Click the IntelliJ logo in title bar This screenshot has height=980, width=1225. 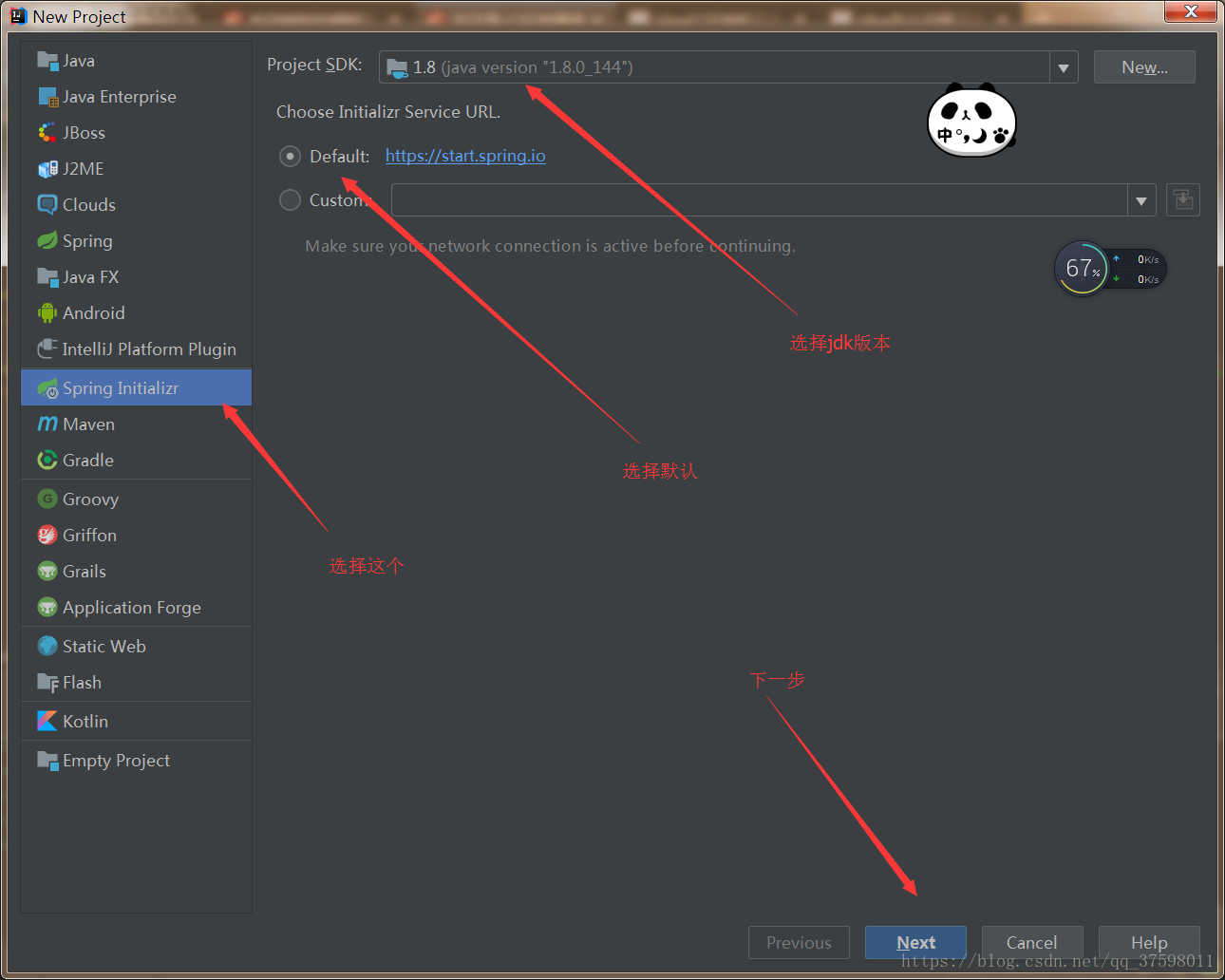tap(18, 16)
